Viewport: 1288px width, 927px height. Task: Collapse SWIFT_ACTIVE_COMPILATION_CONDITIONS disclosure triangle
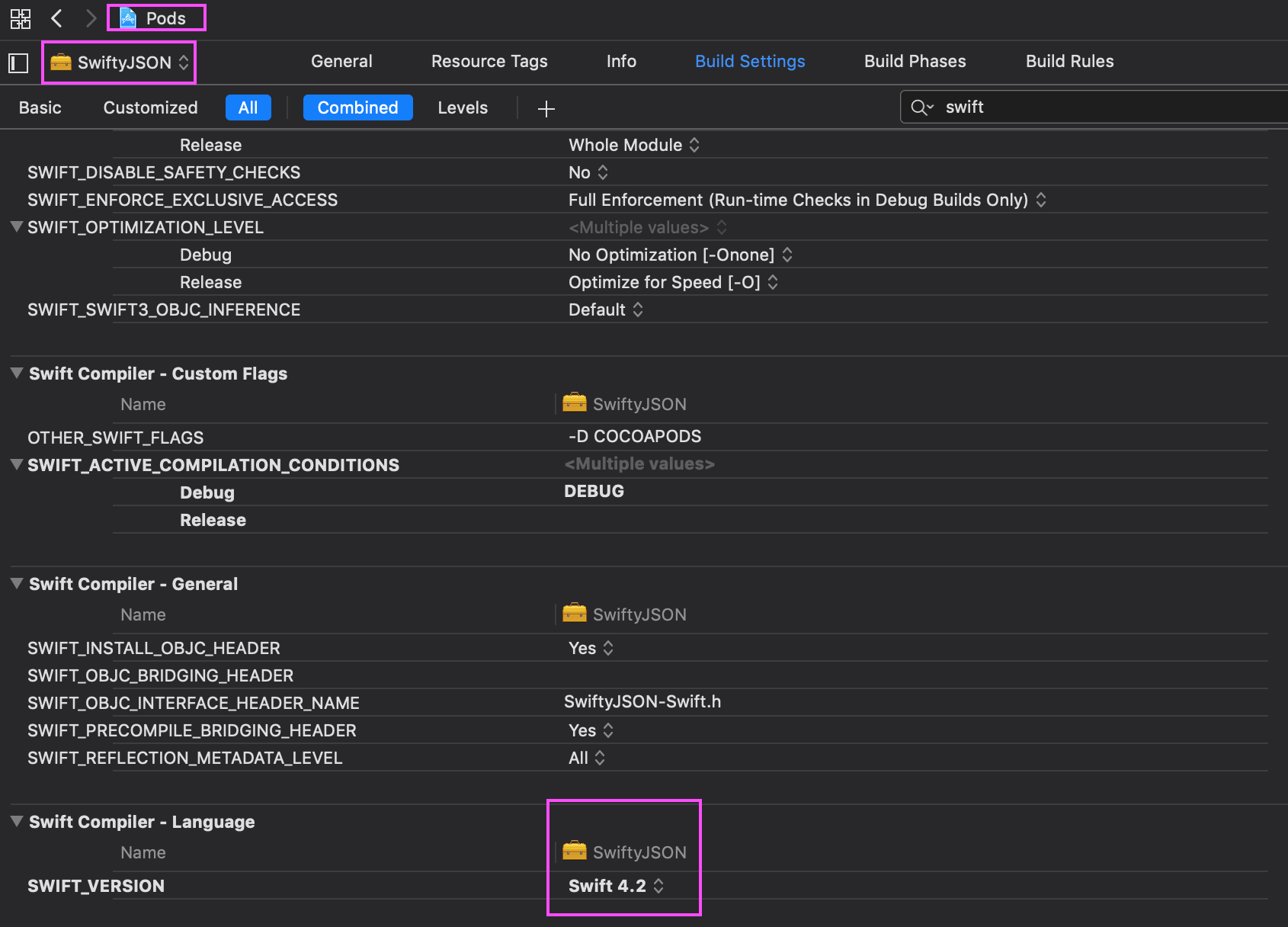coord(16,464)
